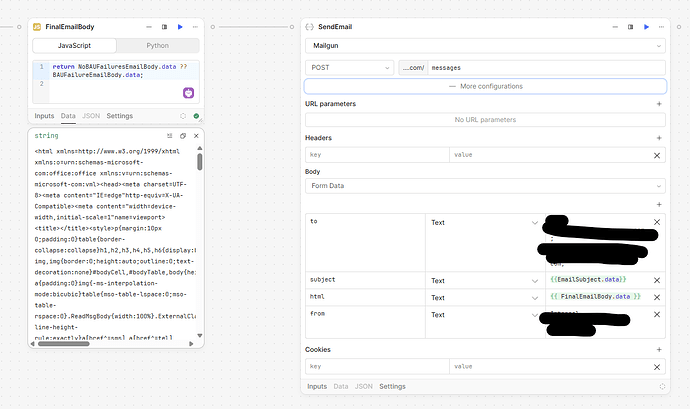Click the ...com/ base URL prefix

pos(413,68)
